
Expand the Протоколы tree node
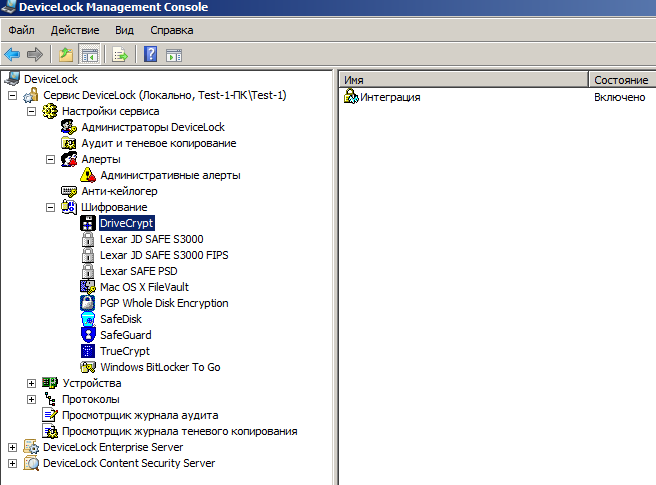[31, 399]
